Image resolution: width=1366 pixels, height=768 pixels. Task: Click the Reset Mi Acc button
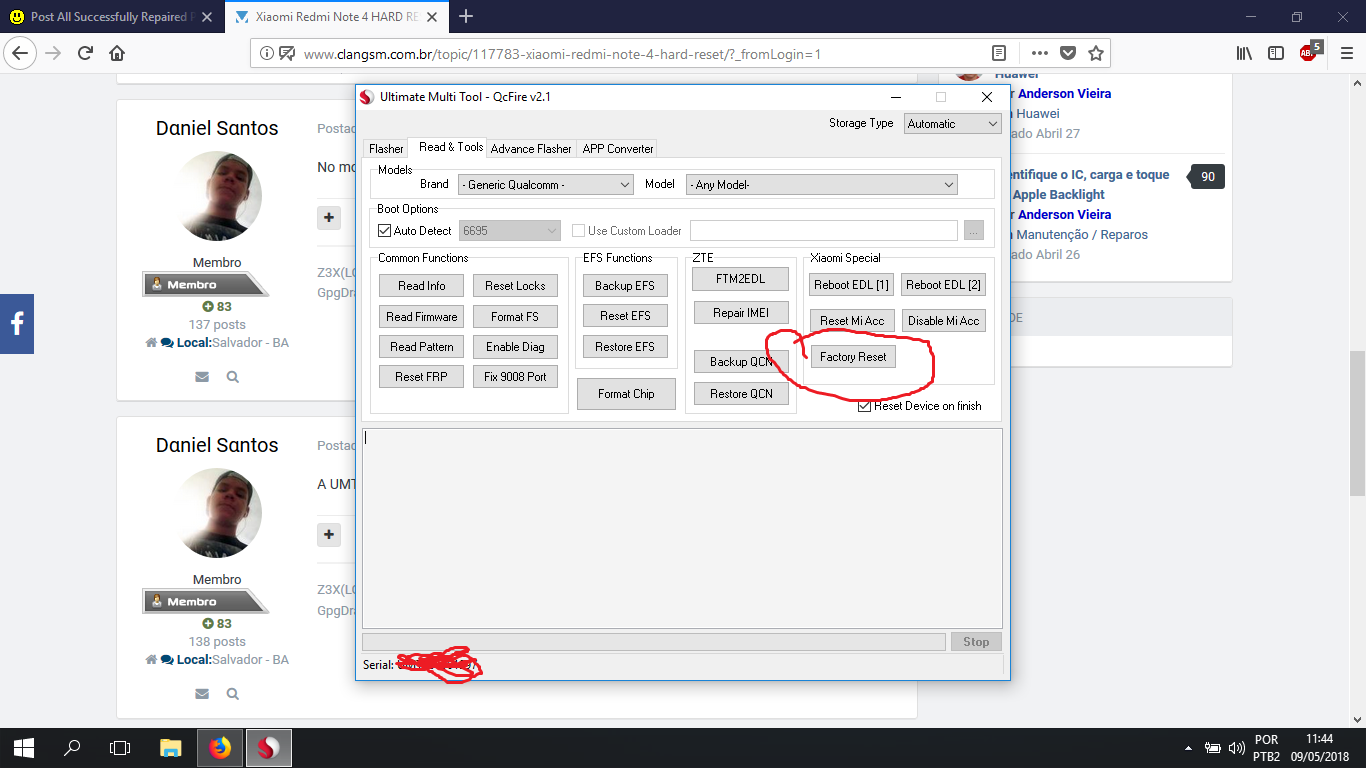852,321
